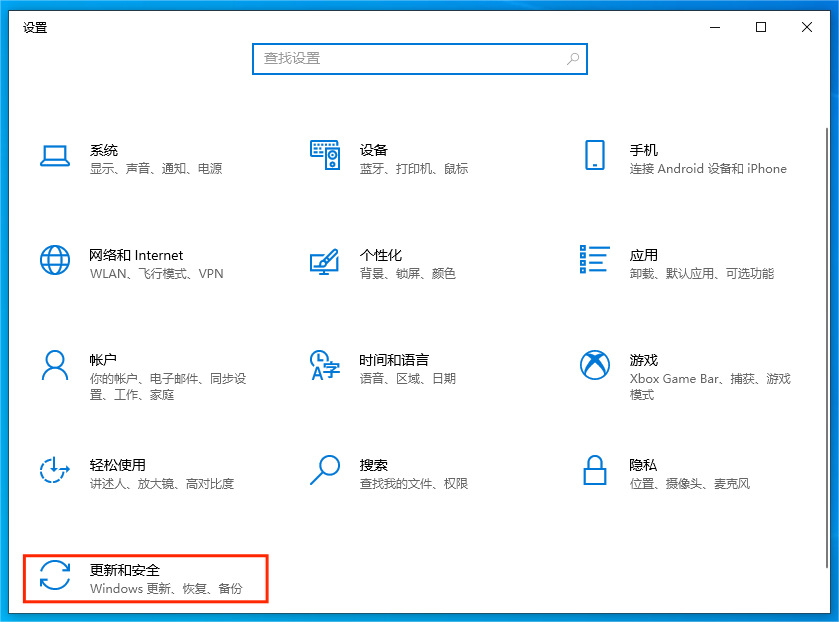Click the 连接 Android 设备和 iPhone link
Viewport: 839px width, 622px height.
(x=708, y=169)
